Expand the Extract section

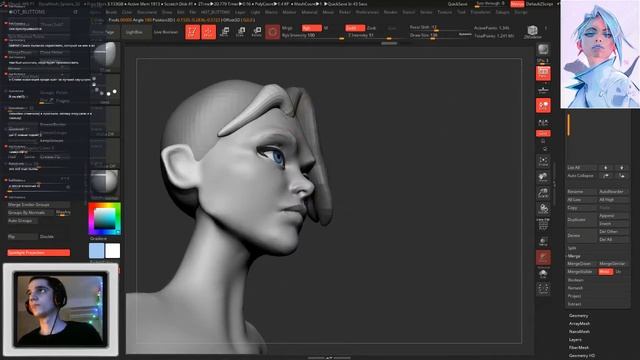click(x=574, y=304)
